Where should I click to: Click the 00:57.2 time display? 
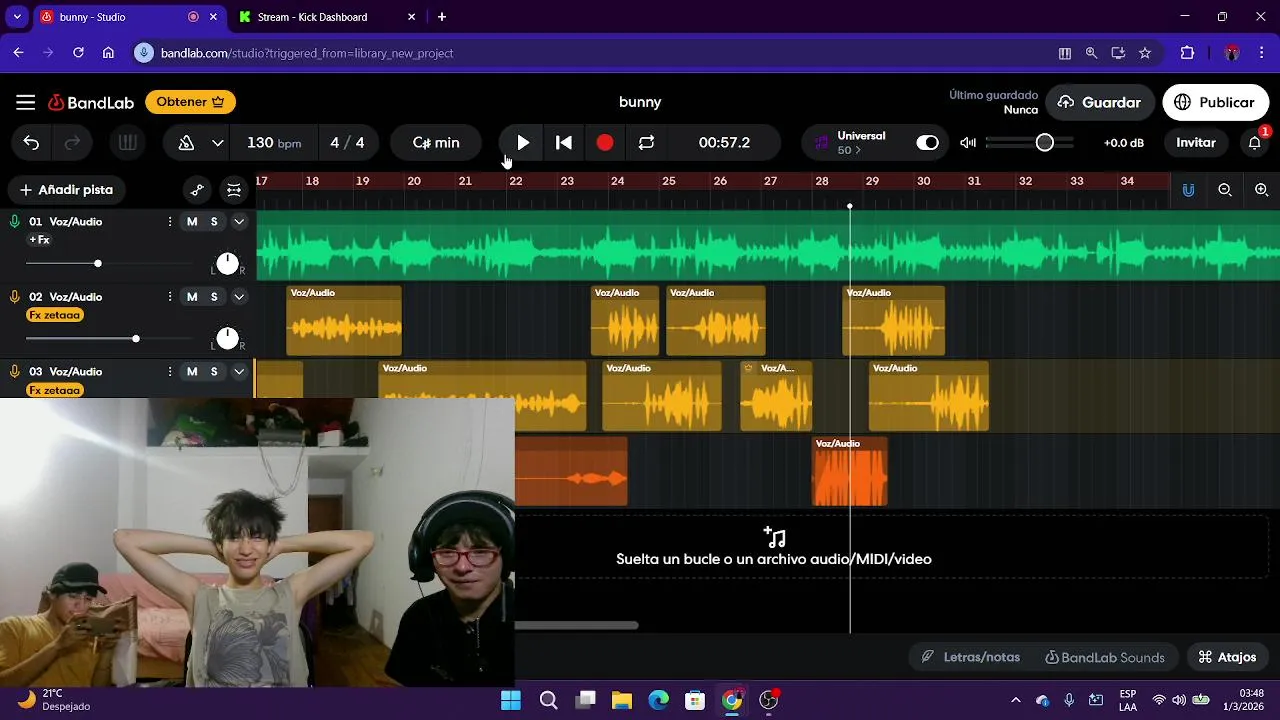point(724,143)
